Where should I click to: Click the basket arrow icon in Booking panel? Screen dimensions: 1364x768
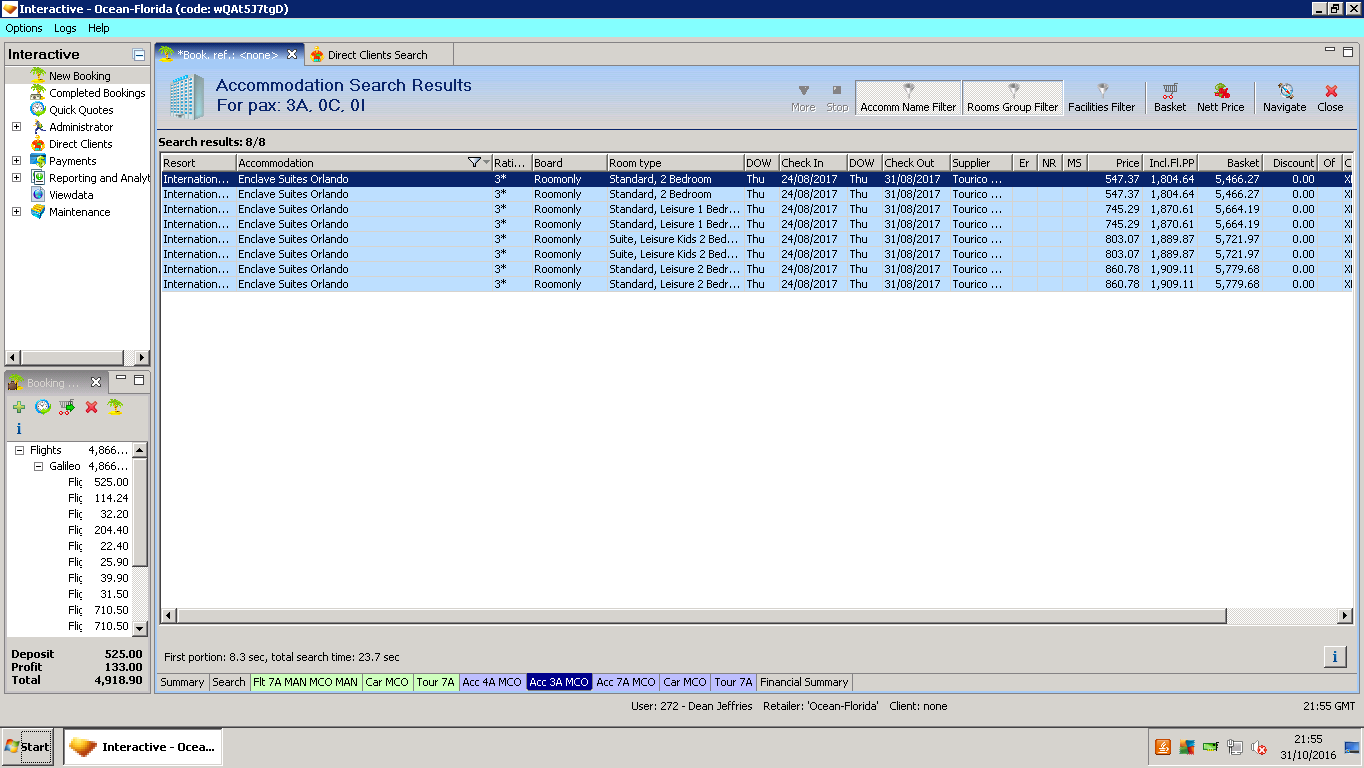coord(67,407)
